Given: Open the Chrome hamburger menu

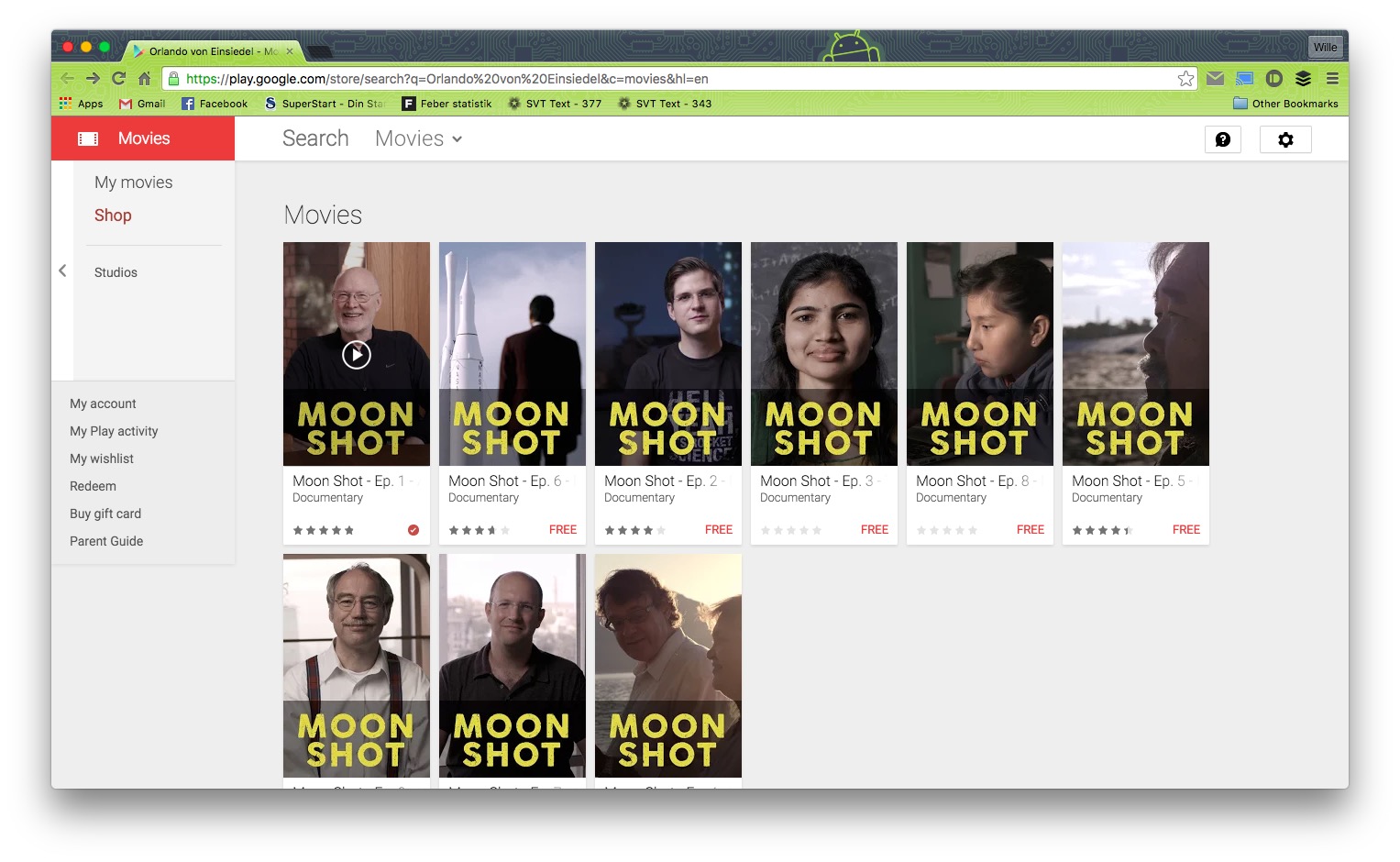Looking at the screenshot, I should 1332,79.
